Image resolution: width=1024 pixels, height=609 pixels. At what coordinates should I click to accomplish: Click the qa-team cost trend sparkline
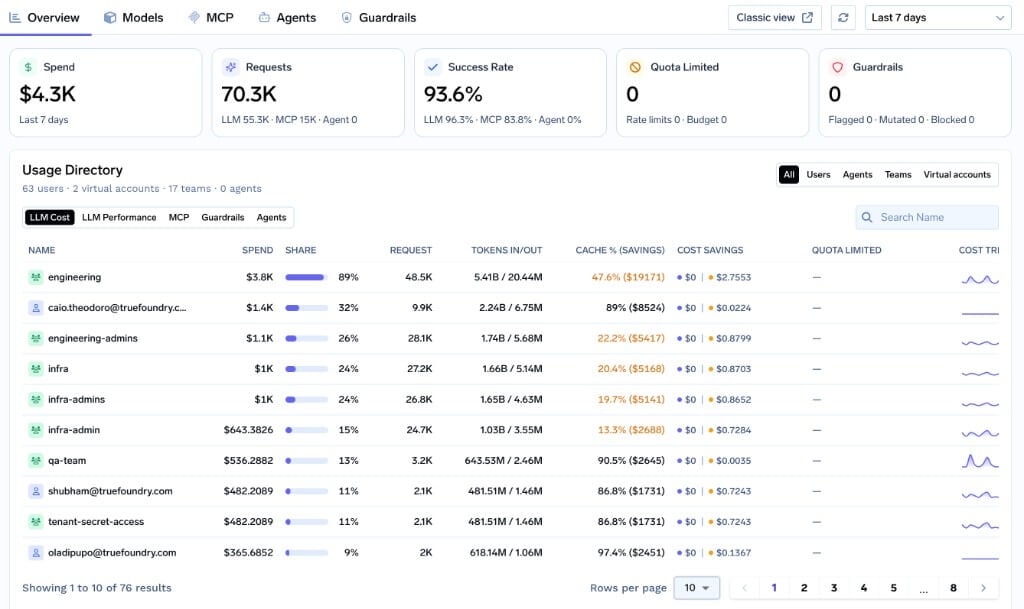click(x=980, y=461)
